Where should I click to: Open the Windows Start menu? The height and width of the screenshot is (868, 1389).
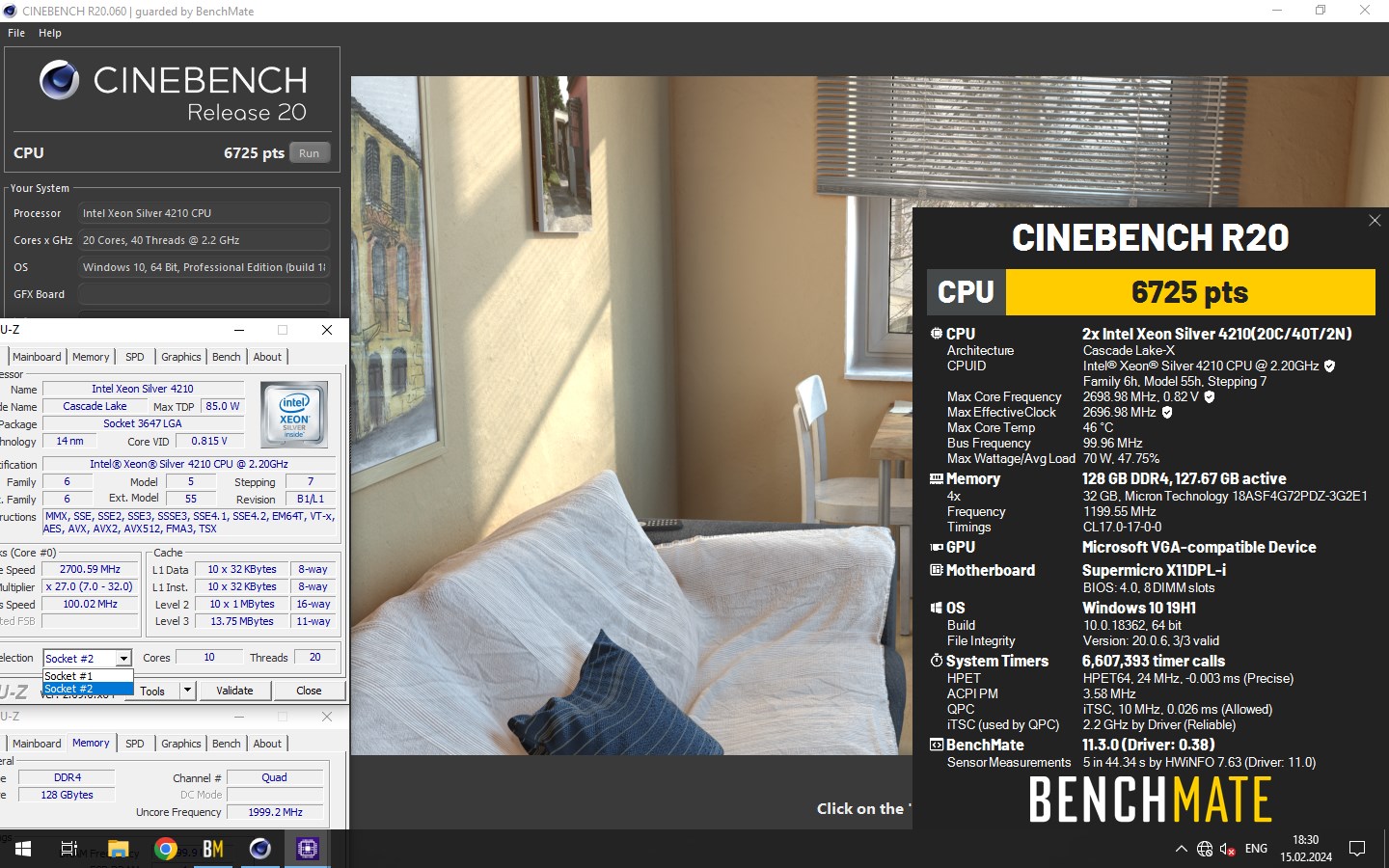[x=22, y=849]
